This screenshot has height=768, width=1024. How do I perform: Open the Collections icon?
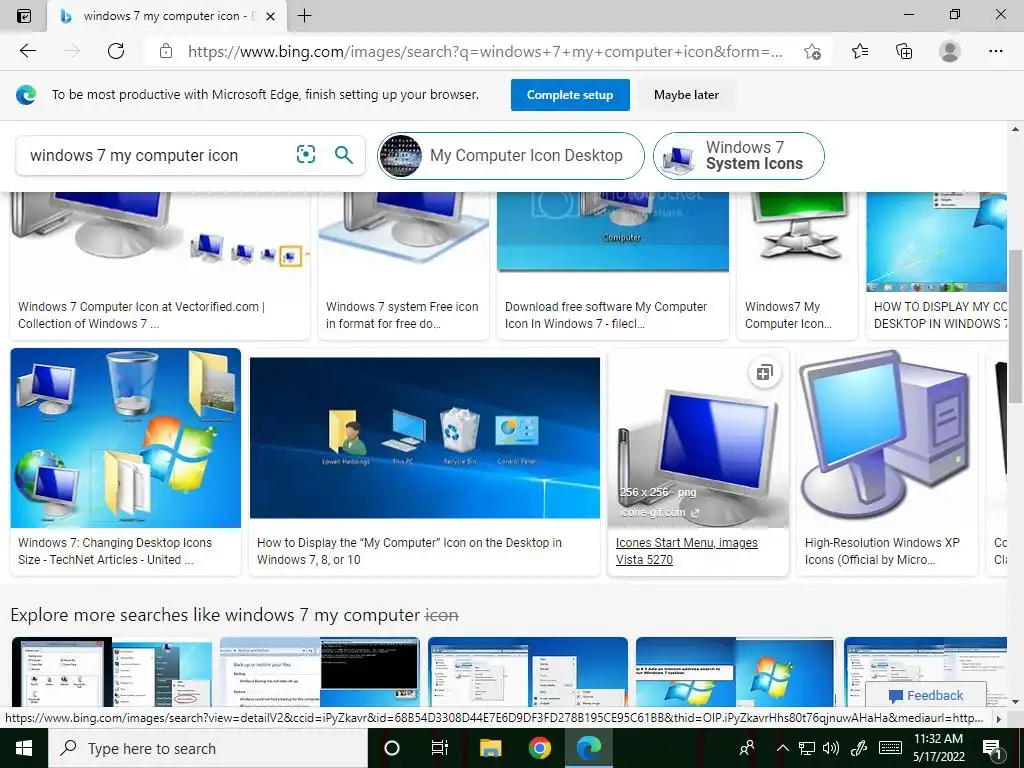(904, 51)
